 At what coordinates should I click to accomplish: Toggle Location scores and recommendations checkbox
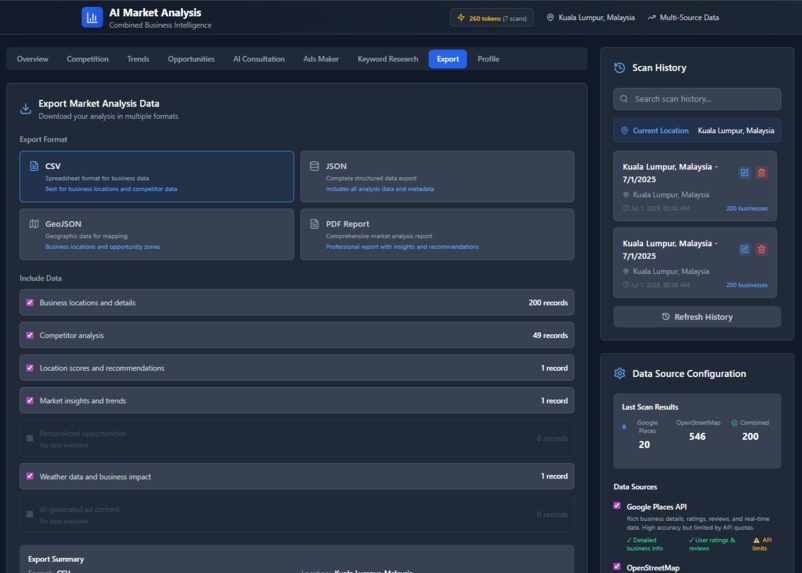point(30,368)
